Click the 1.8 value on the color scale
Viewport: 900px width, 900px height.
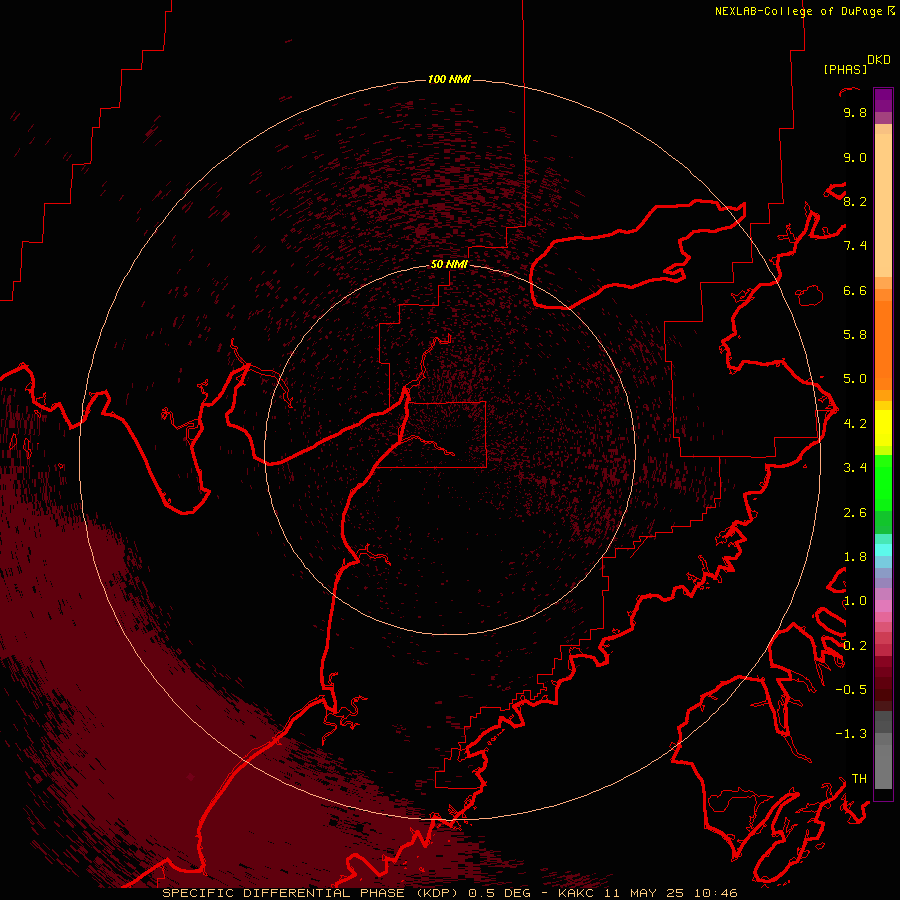pos(855,557)
